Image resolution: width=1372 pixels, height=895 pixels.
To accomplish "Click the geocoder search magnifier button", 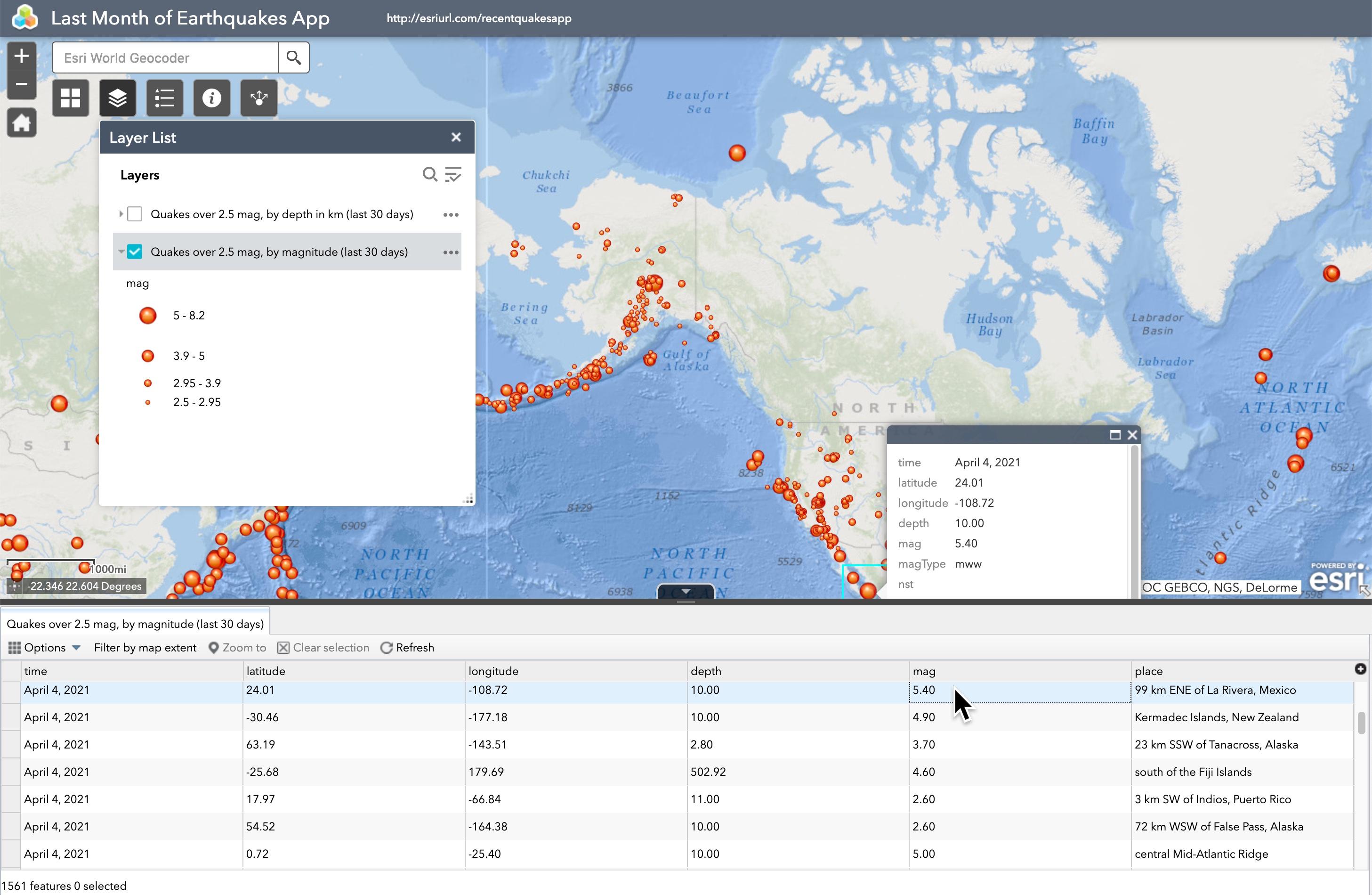I will 293,57.
